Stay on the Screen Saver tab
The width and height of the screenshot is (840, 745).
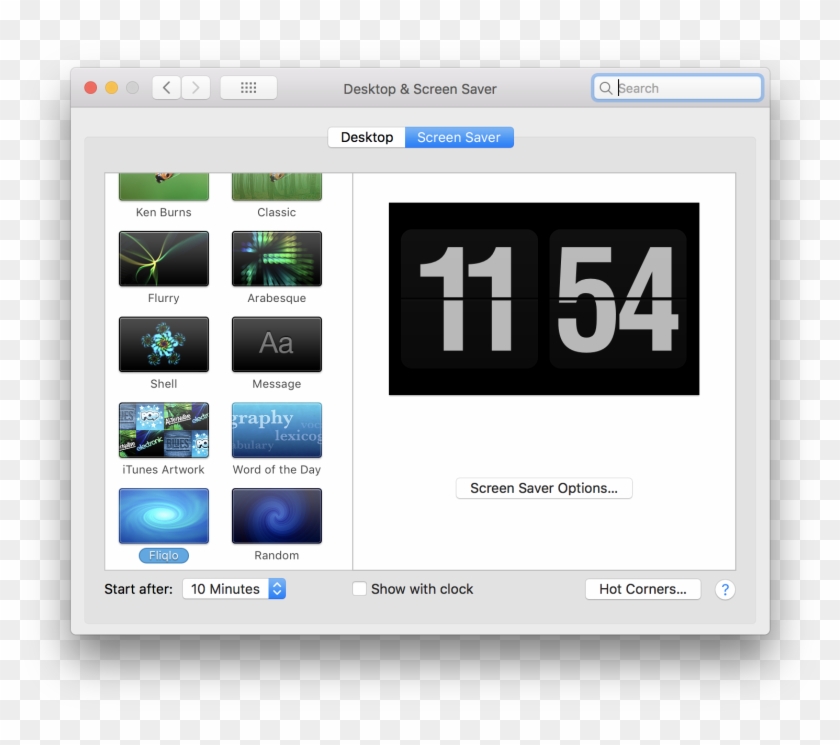pyautogui.click(x=459, y=137)
